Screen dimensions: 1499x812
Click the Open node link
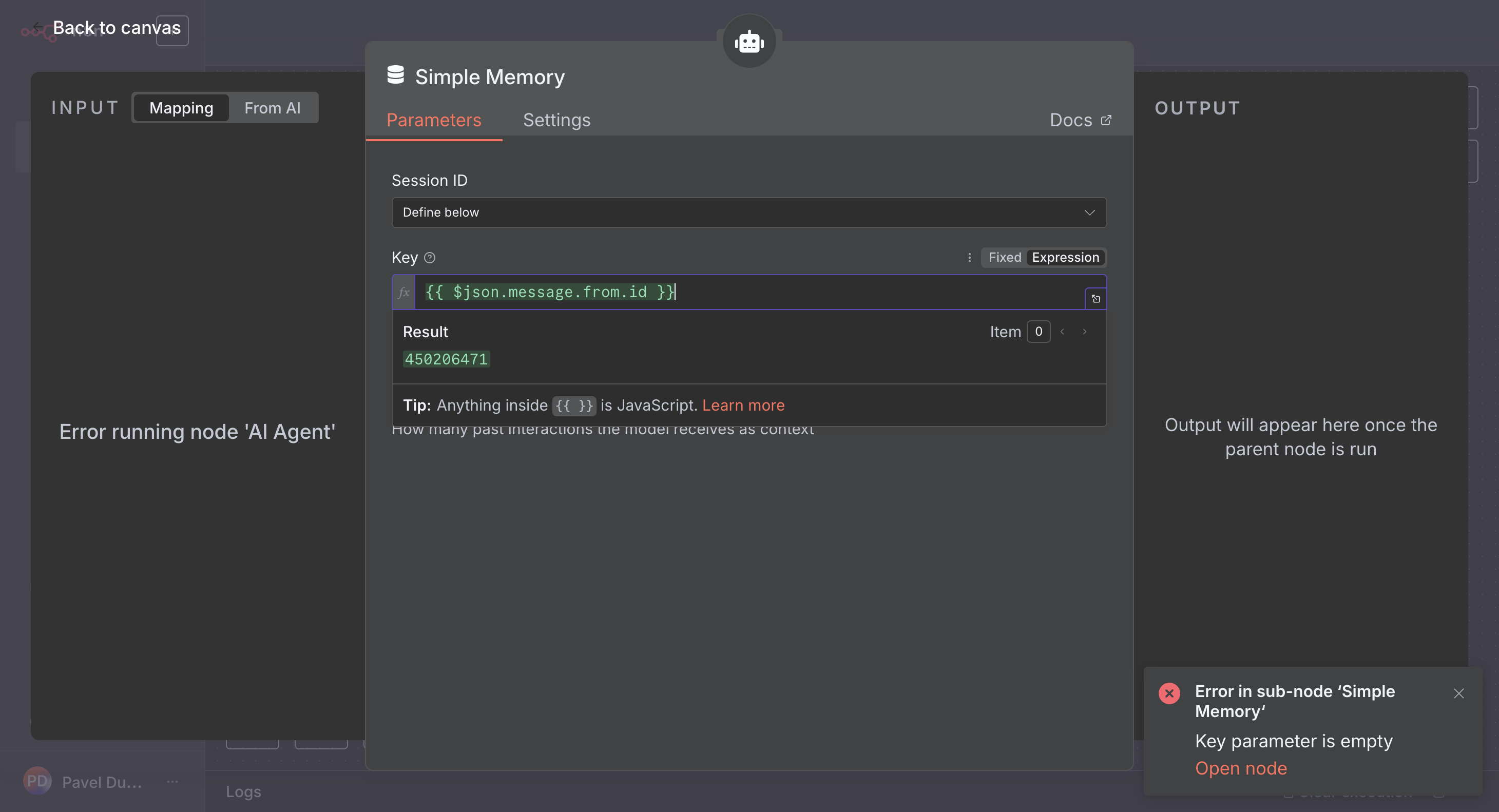1241,768
